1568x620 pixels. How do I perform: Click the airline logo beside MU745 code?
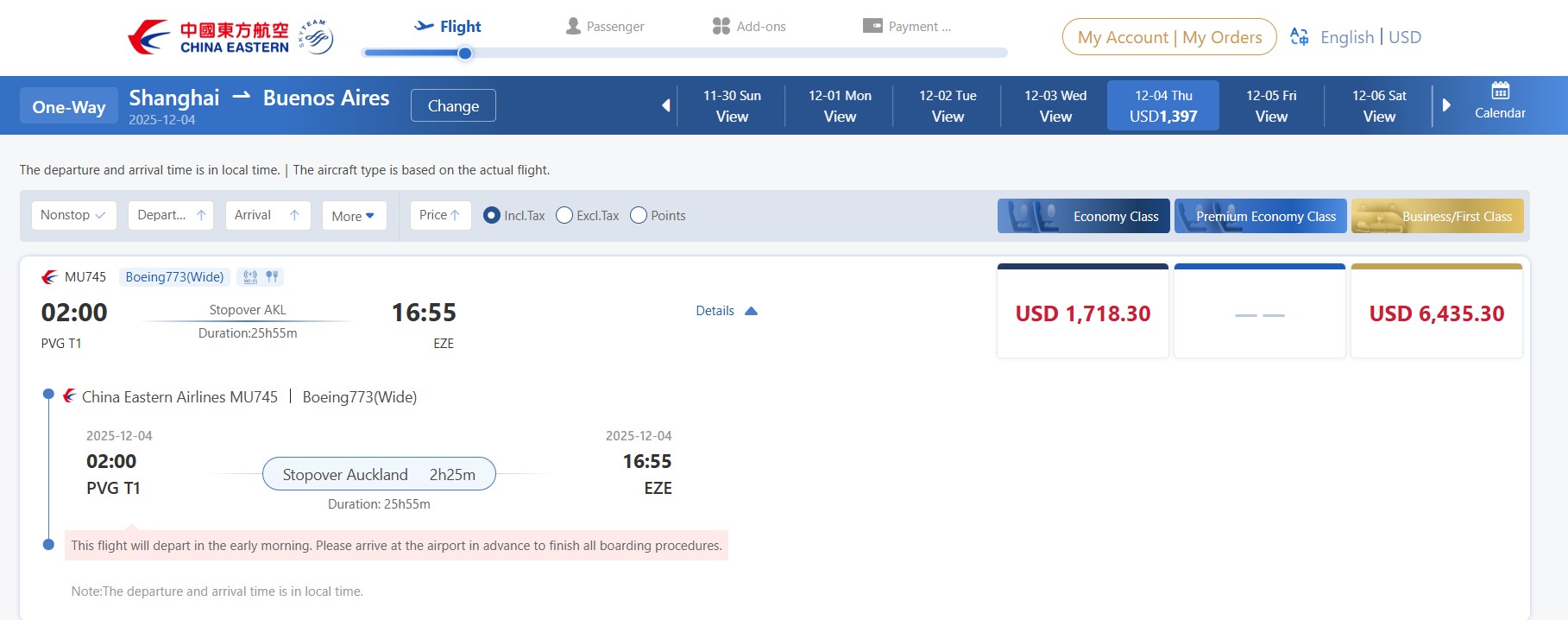tap(50, 277)
